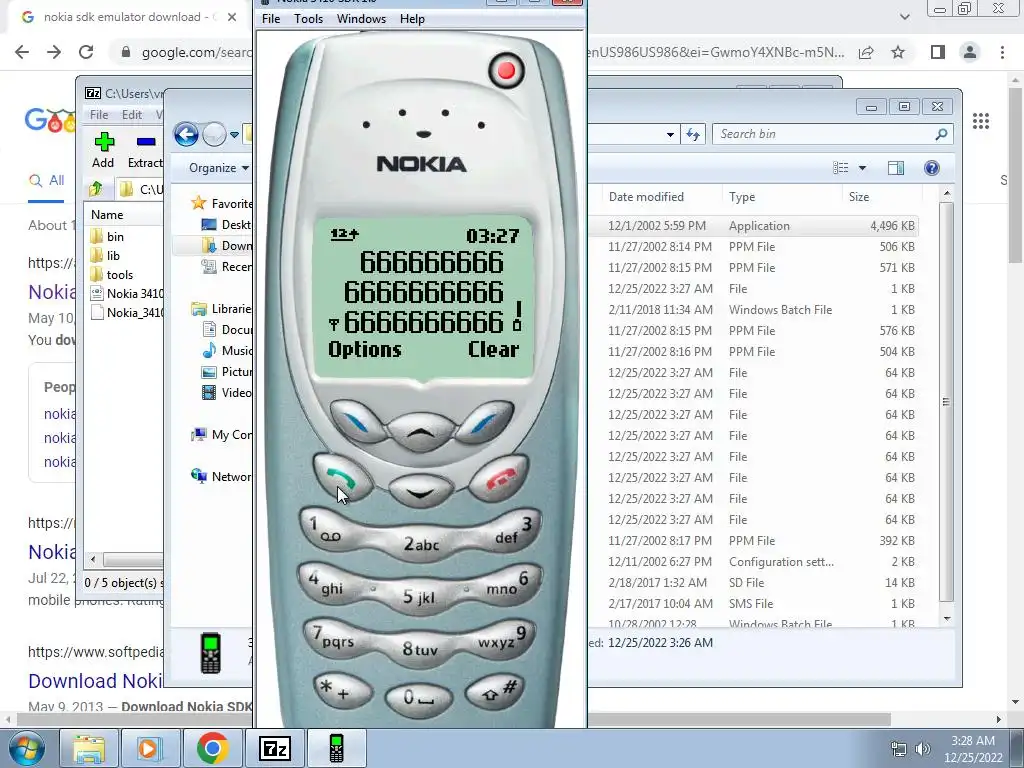The image size is (1024, 768).
Task: Select the Application row dated 12/1/2002
Action: pyautogui.click(x=753, y=226)
